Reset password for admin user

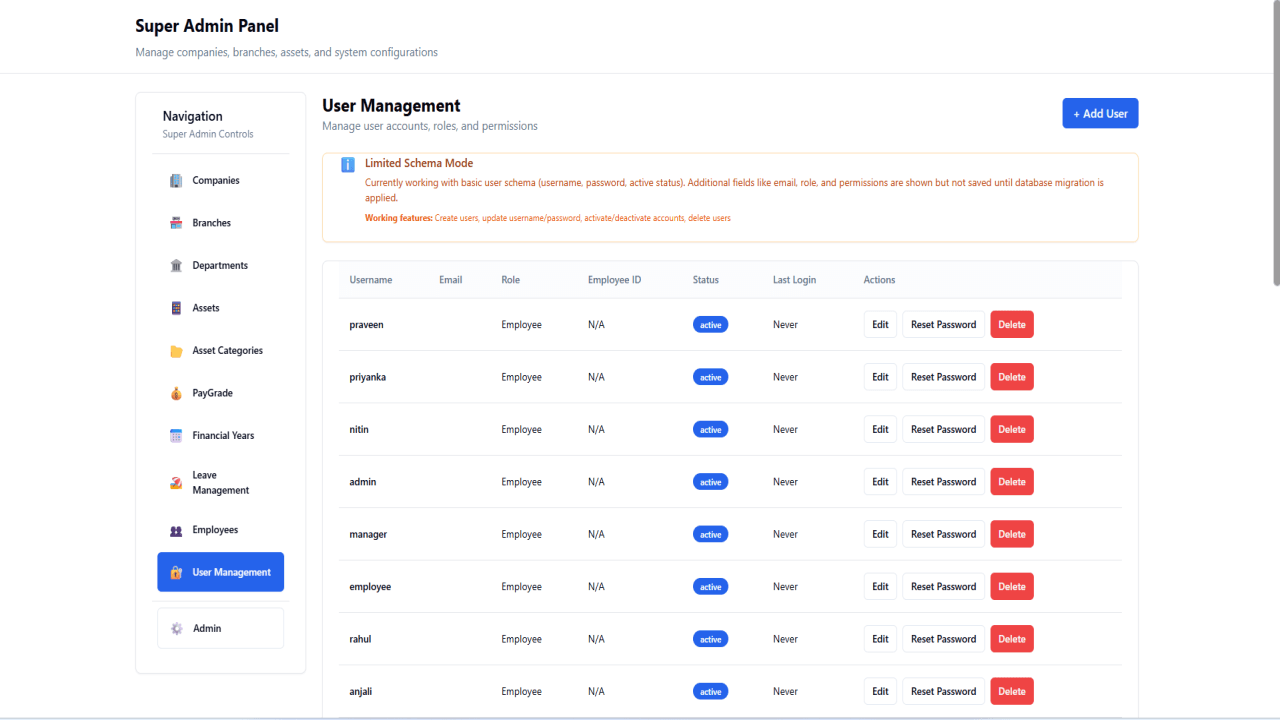point(943,482)
